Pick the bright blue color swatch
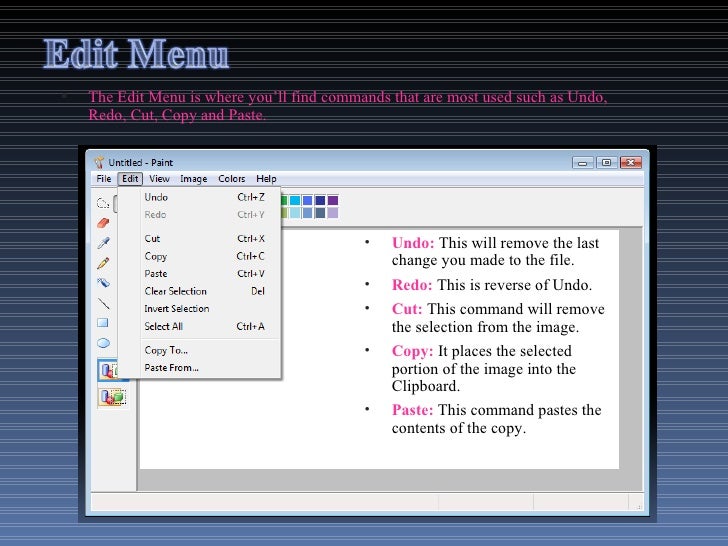This screenshot has height=546, width=728. [x=307, y=201]
